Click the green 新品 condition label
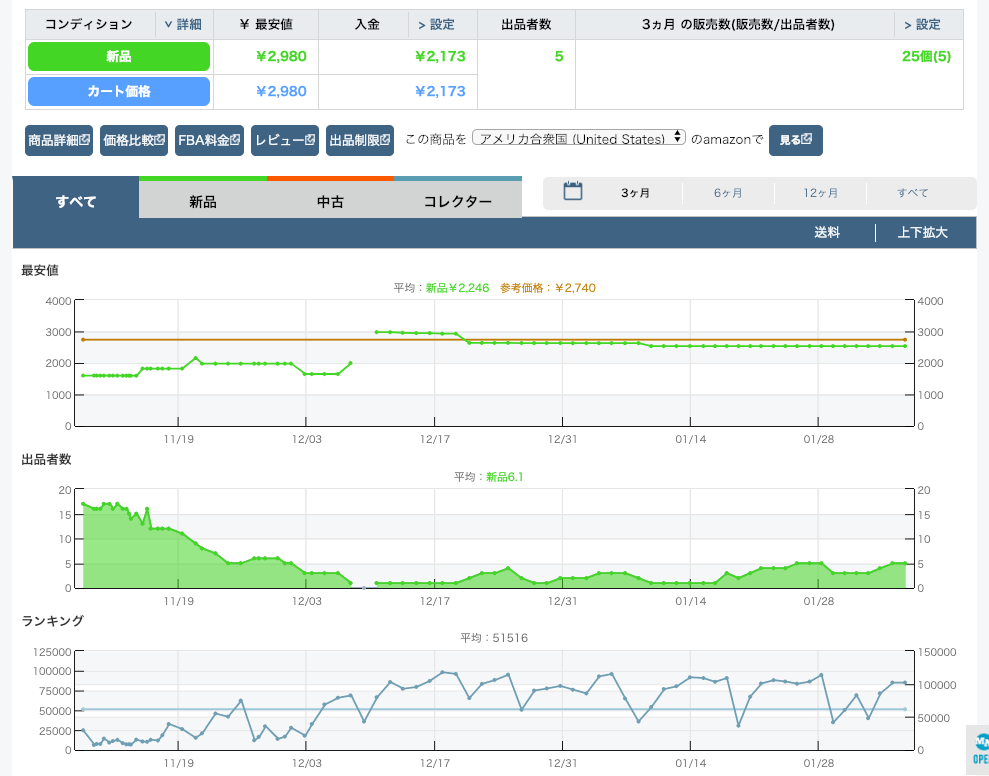This screenshot has height=776, width=989. [118, 57]
